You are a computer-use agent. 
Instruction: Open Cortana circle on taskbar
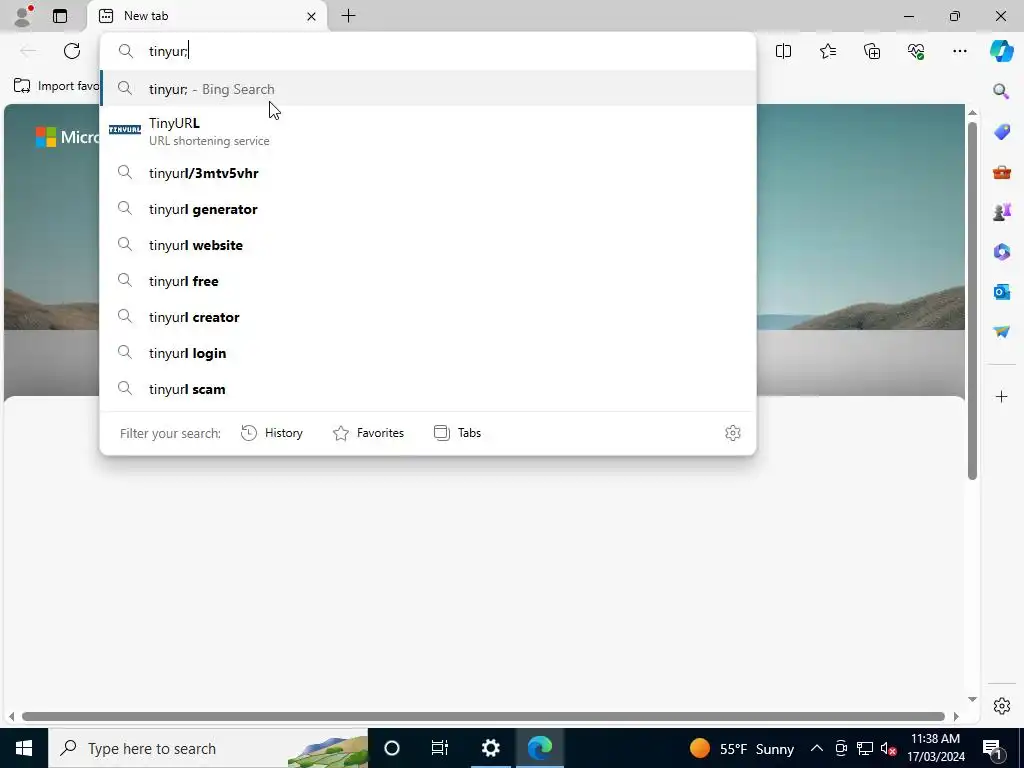click(x=392, y=748)
